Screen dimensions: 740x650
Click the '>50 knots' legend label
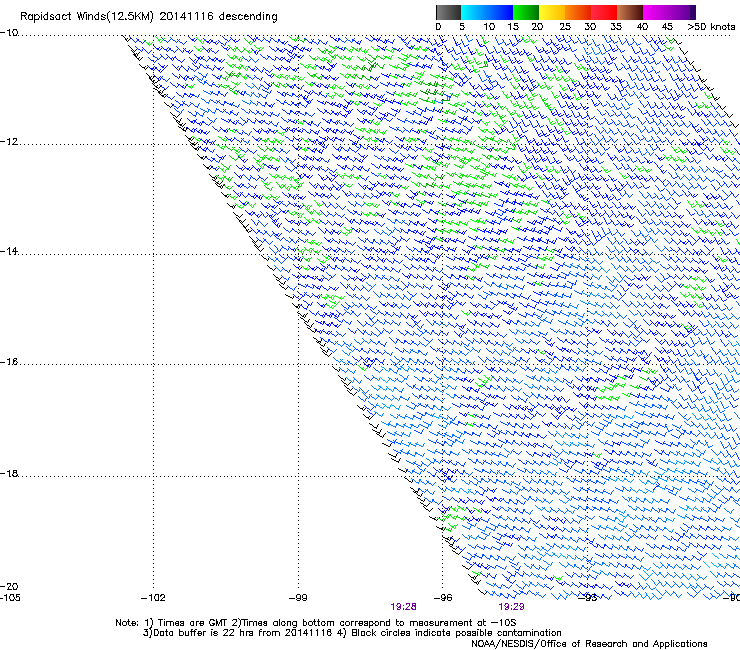(x=711, y=27)
